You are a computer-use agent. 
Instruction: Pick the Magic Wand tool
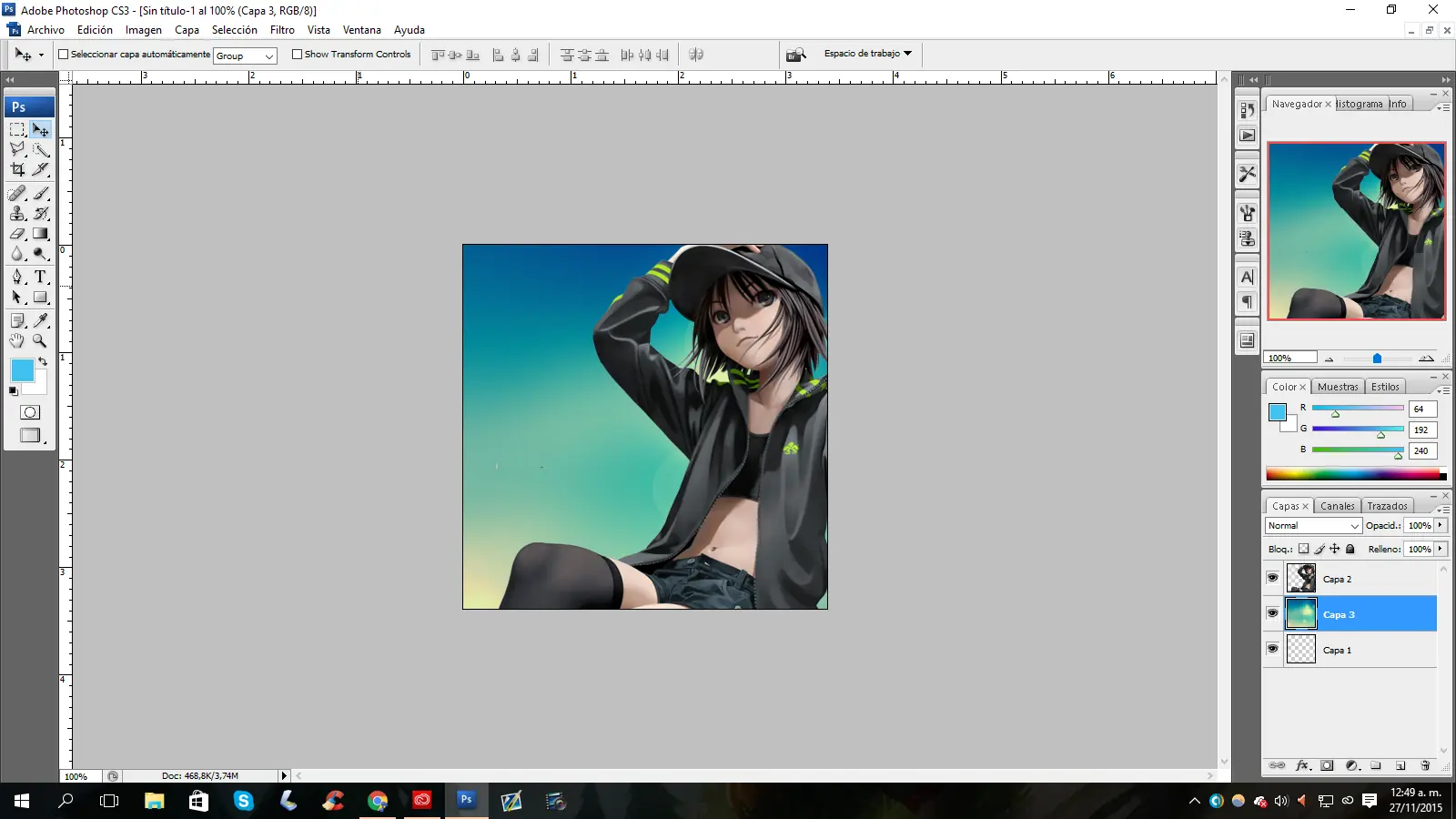click(41, 149)
